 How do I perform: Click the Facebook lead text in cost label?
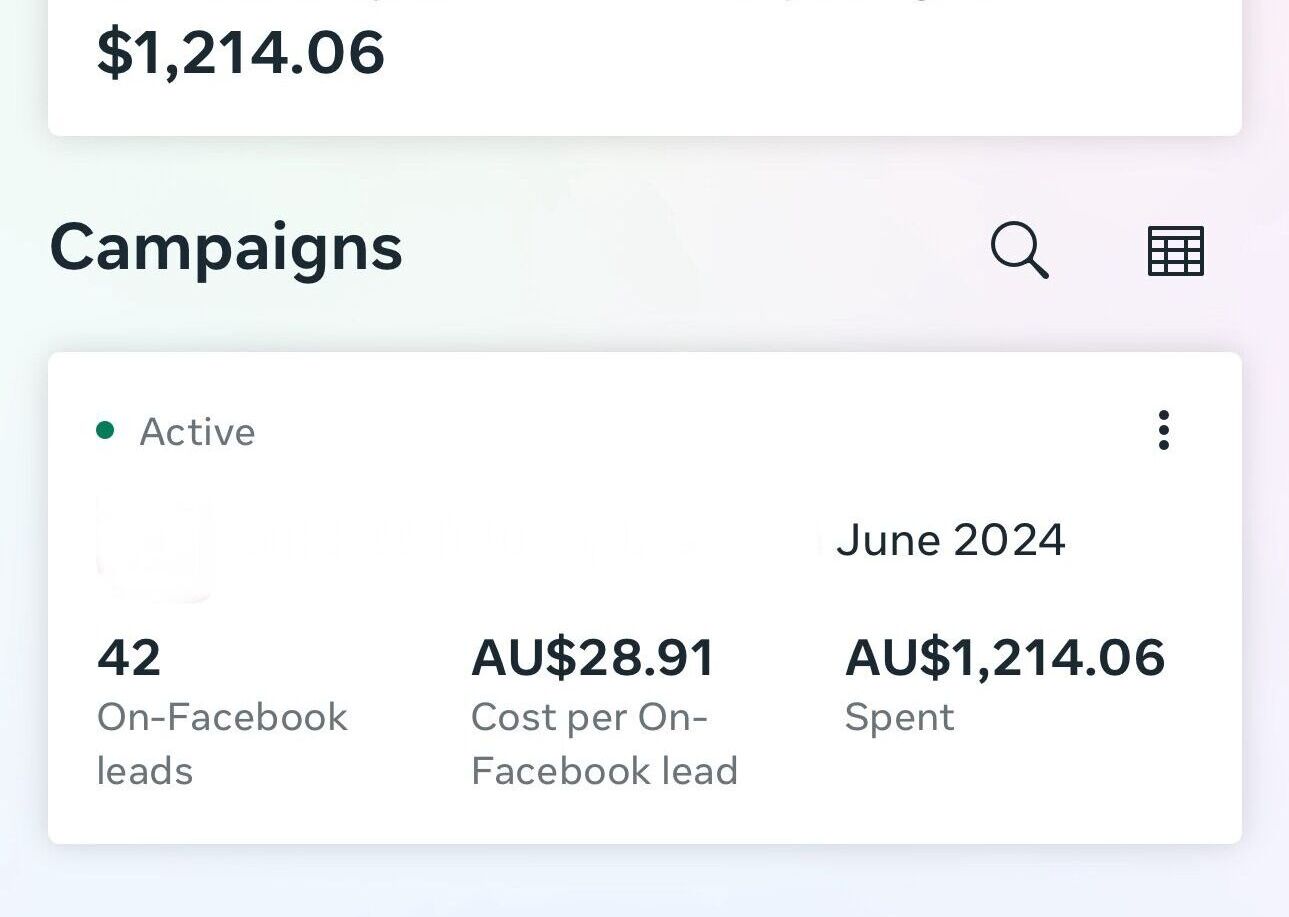tap(604, 771)
